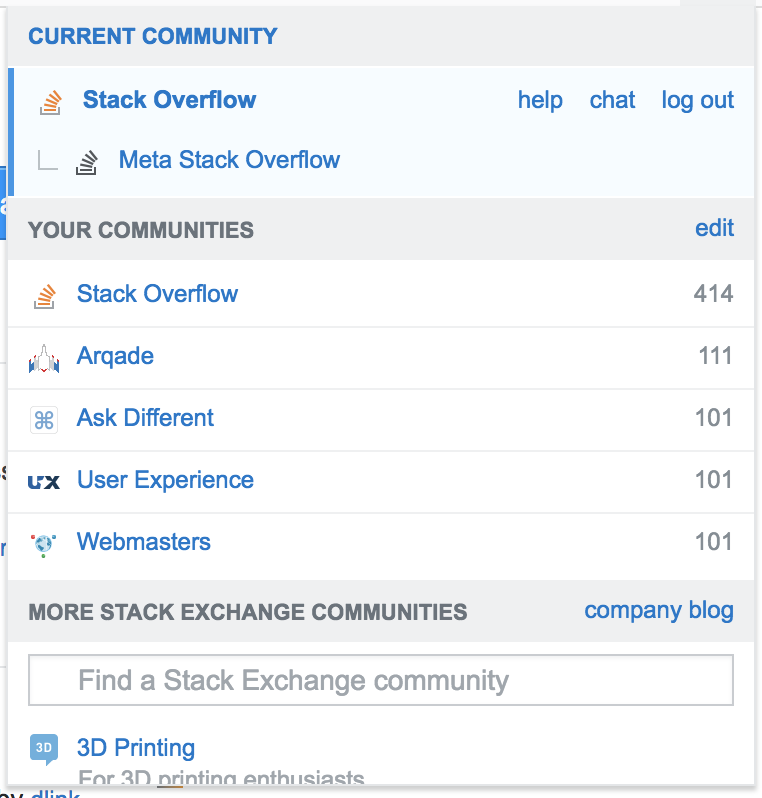Click the 414 reputation for Stack Overflow
Image resolution: width=762 pixels, height=798 pixels.
(713, 294)
